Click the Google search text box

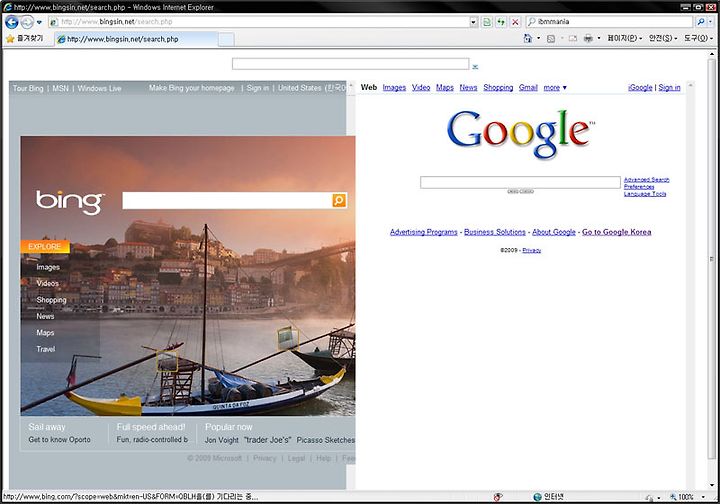click(x=520, y=182)
